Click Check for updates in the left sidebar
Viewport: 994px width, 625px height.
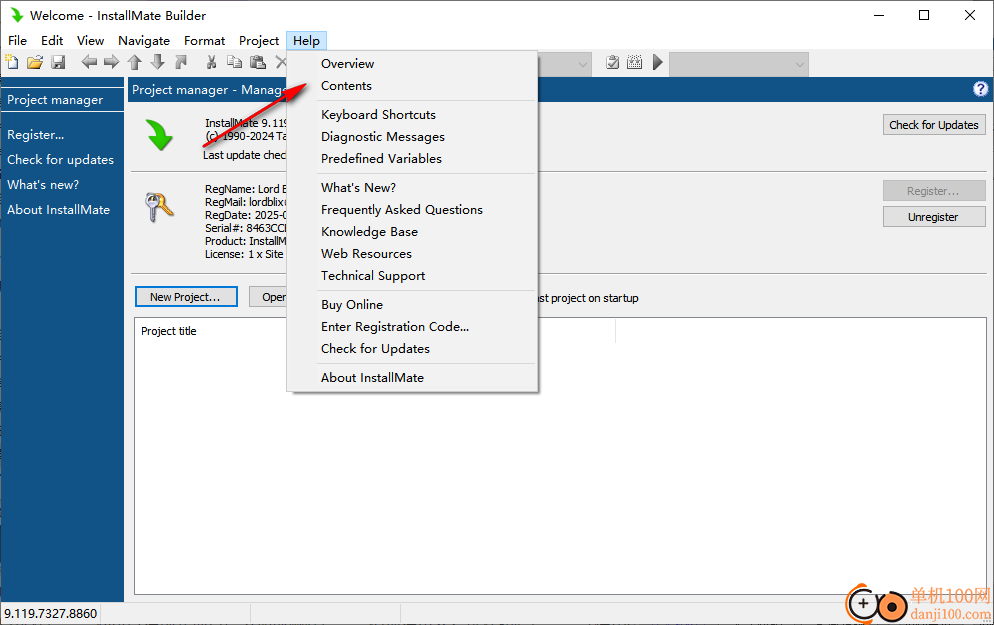(x=60, y=160)
